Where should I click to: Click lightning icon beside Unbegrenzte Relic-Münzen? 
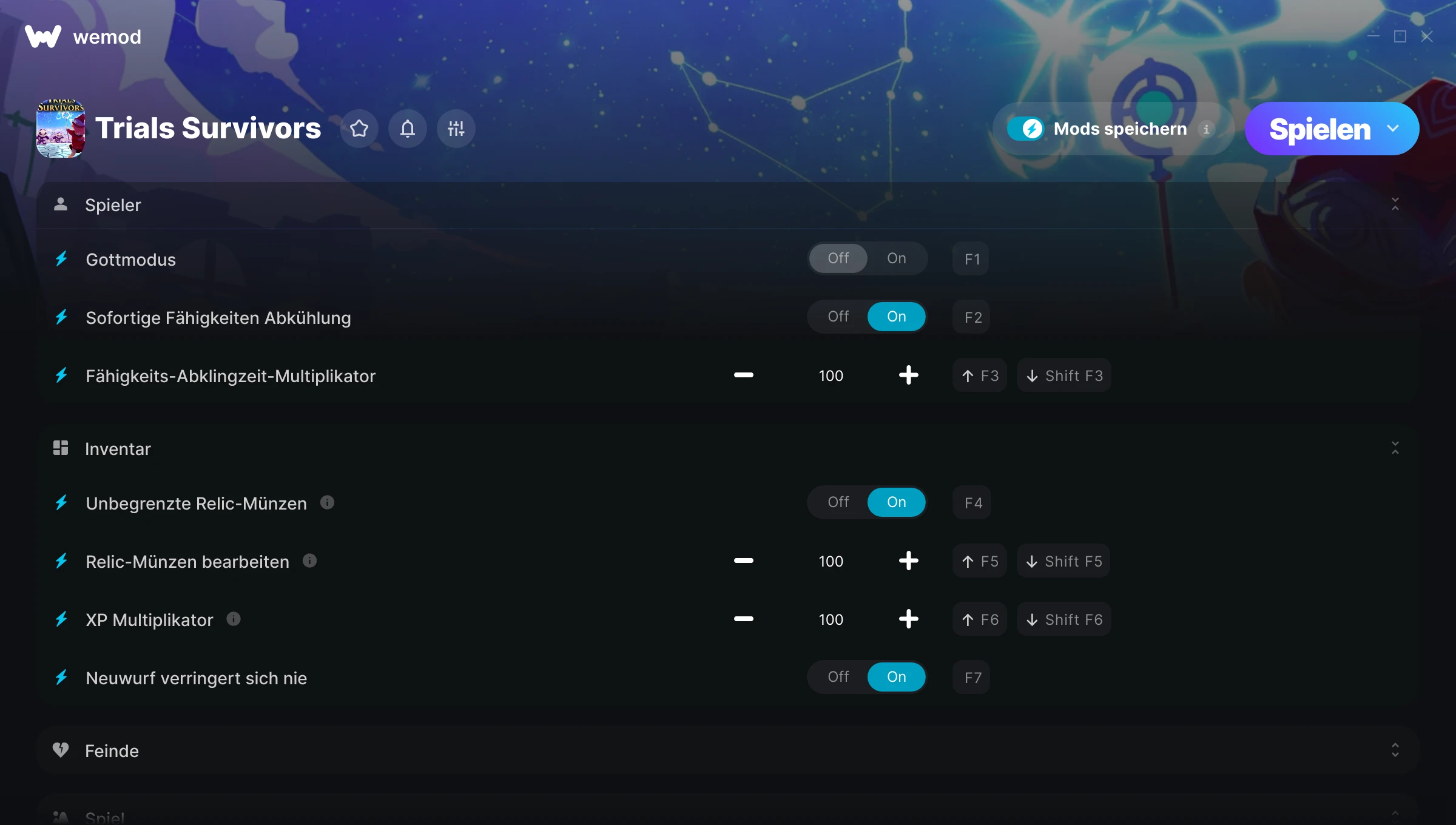pos(61,503)
